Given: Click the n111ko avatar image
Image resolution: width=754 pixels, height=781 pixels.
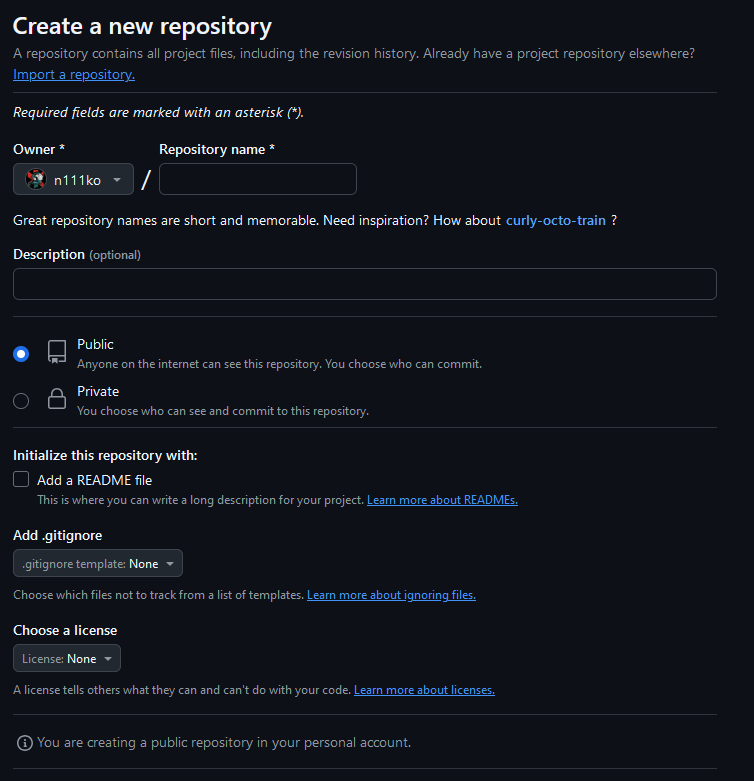Looking at the screenshot, I should coord(36,179).
